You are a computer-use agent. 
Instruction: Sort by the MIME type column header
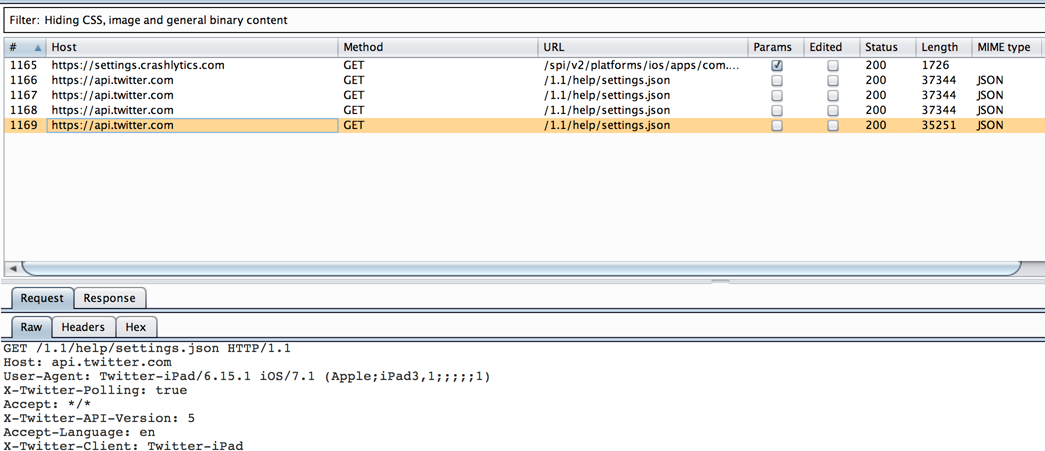point(1008,47)
